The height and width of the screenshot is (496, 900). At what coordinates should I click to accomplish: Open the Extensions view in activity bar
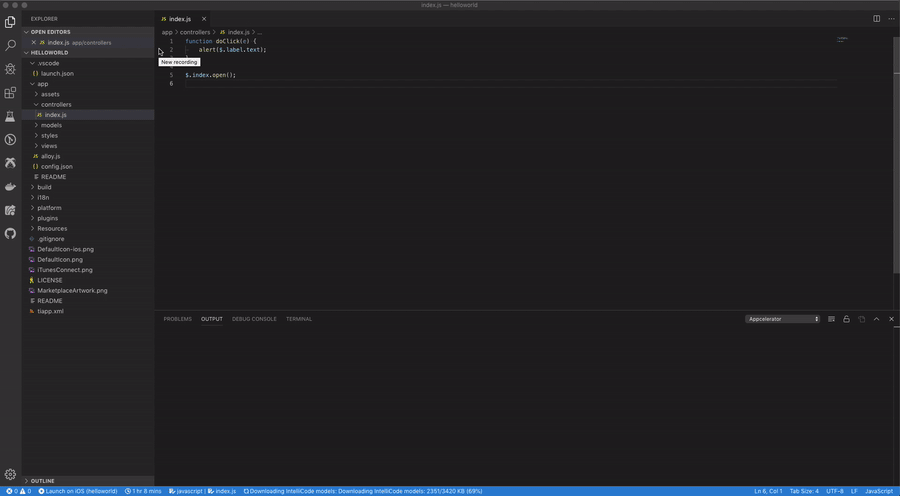point(10,92)
